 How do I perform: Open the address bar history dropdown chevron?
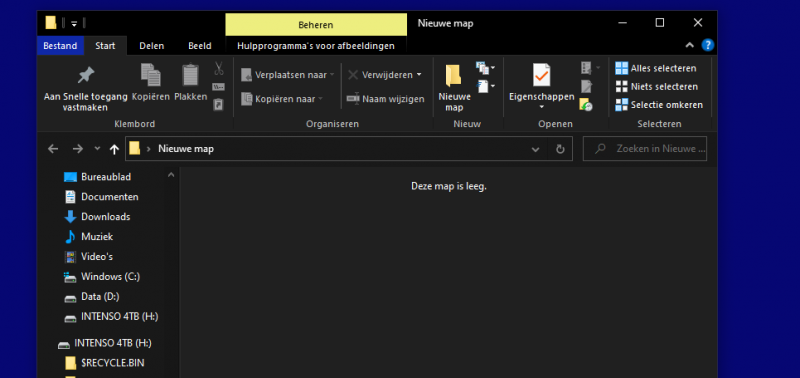pyautogui.click(x=535, y=149)
